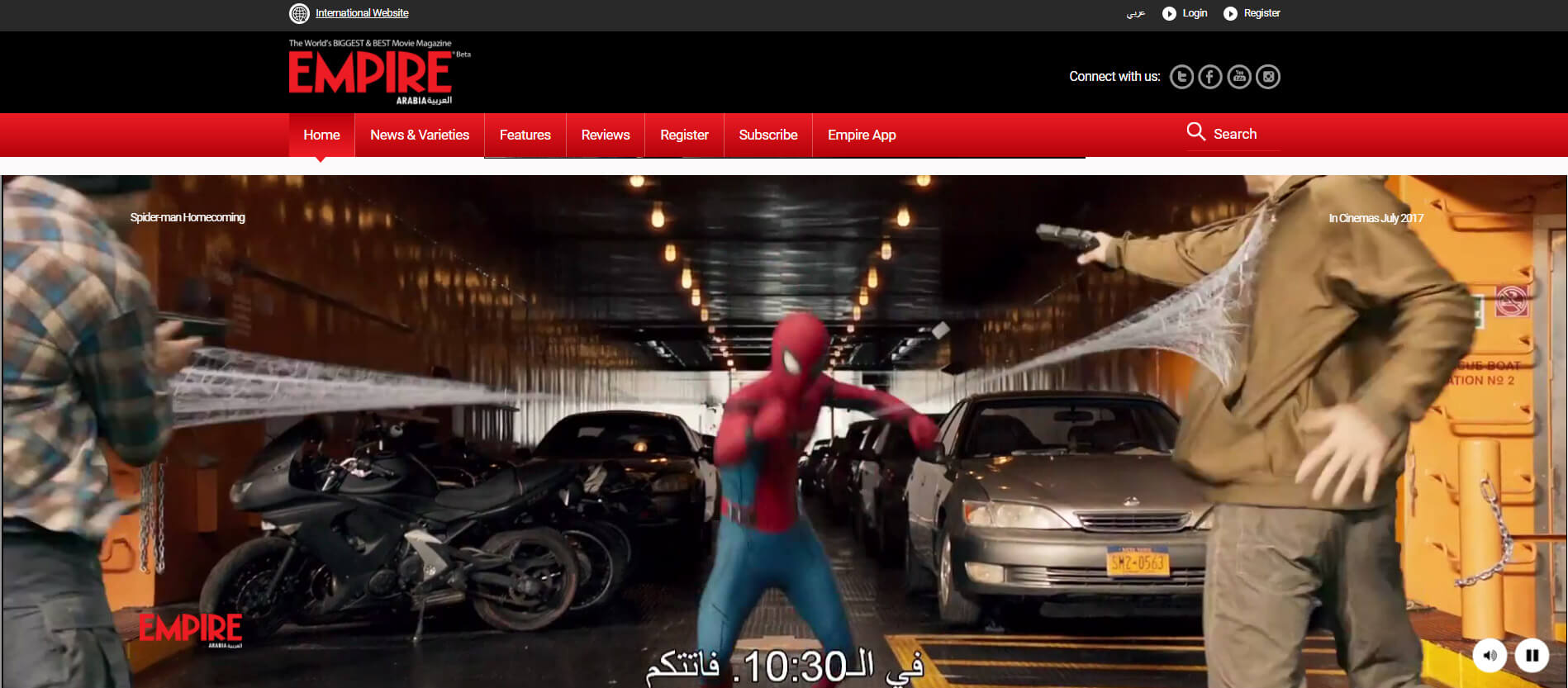Open the International Website link
Viewport: 1568px width, 688px height.
[362, 13]
